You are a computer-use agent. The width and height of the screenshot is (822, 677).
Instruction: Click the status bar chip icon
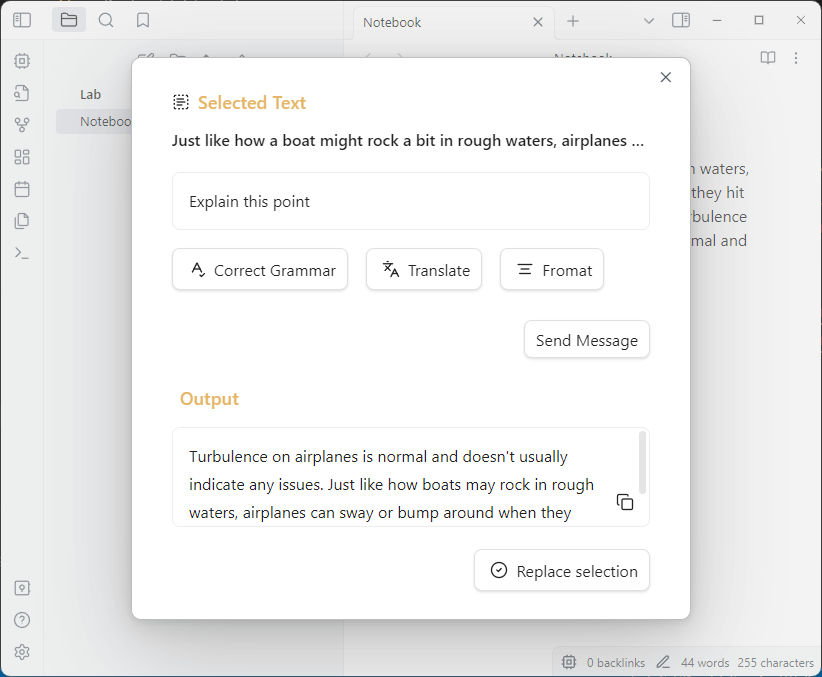(569, 662)
